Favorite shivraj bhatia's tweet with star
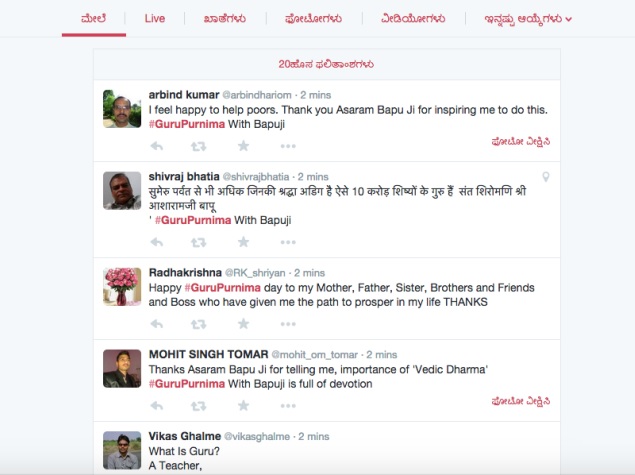 click(243, 242)
